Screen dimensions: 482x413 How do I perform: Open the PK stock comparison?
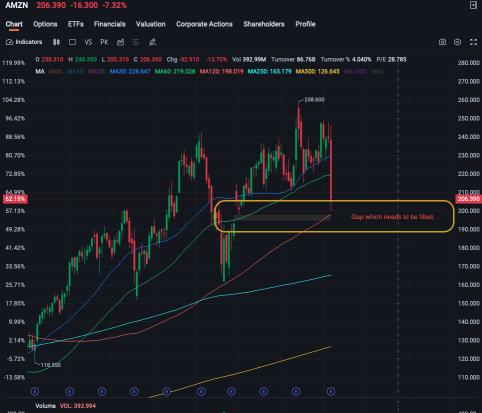click(104, 42)
